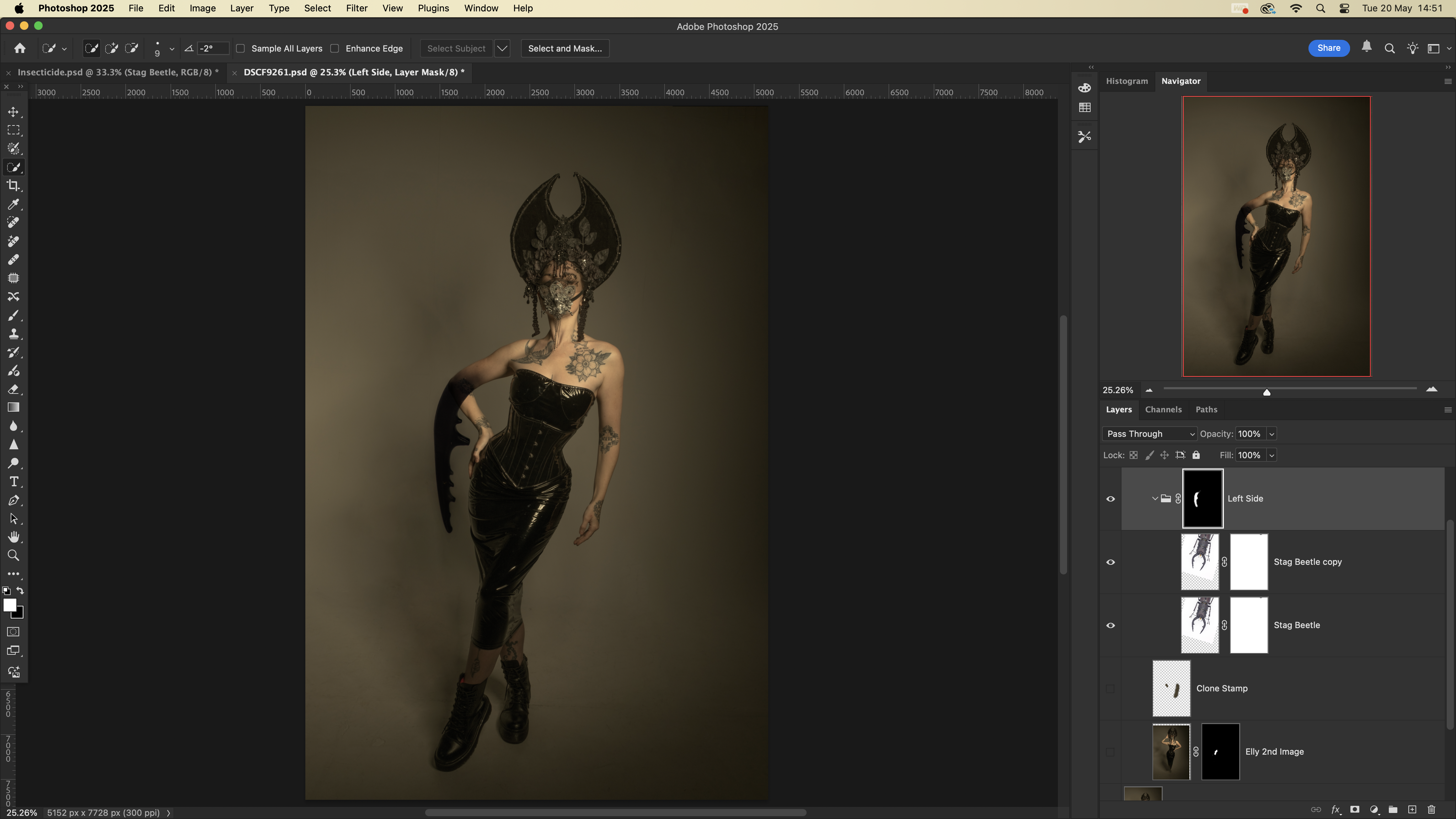This screenshot has width=1456, height=819.
Task: Click the Select and Mask button
Action: point(564,49)
